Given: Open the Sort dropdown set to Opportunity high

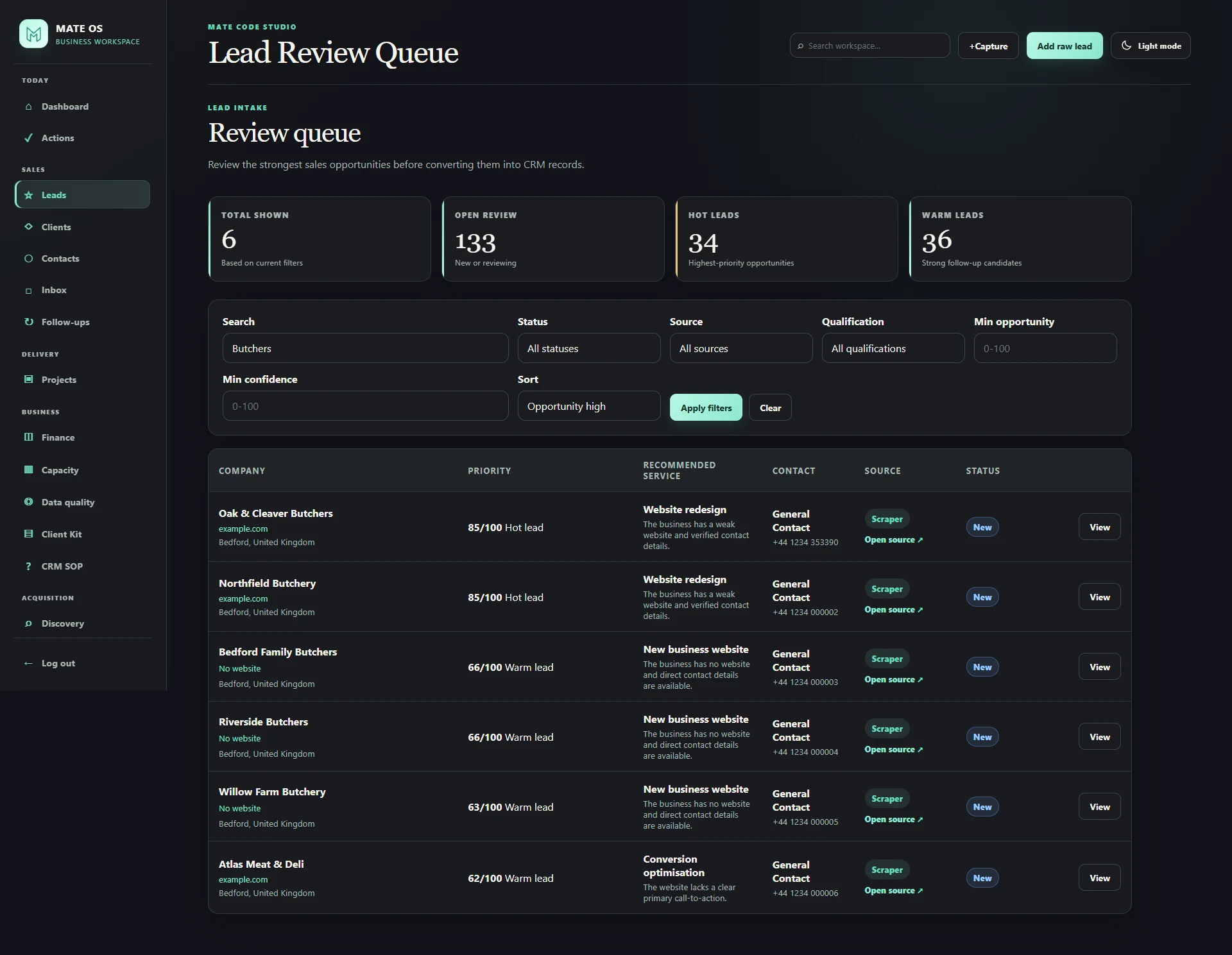Looking at the screenshot, I should click(x=589, y=406).
